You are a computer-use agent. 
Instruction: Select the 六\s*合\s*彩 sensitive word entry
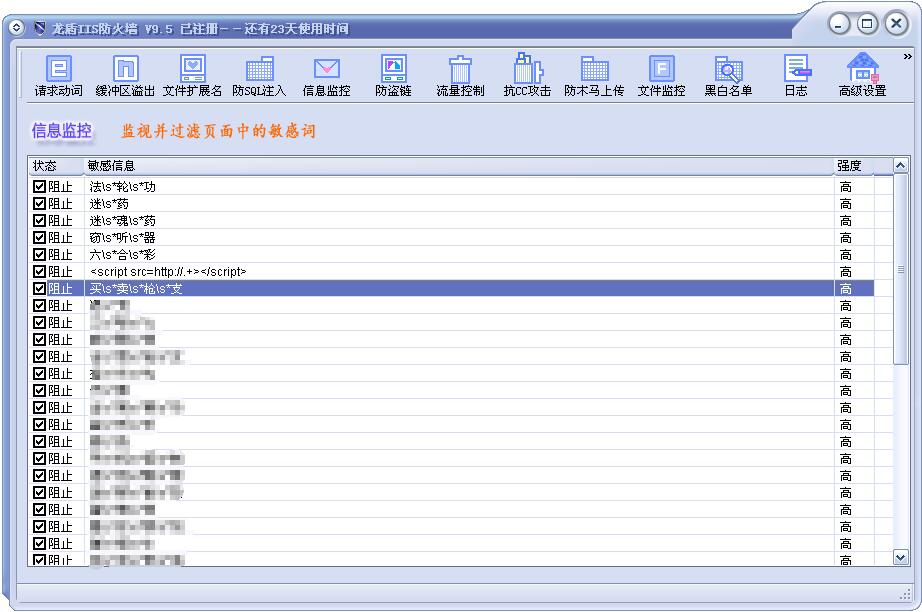[122, 255]
